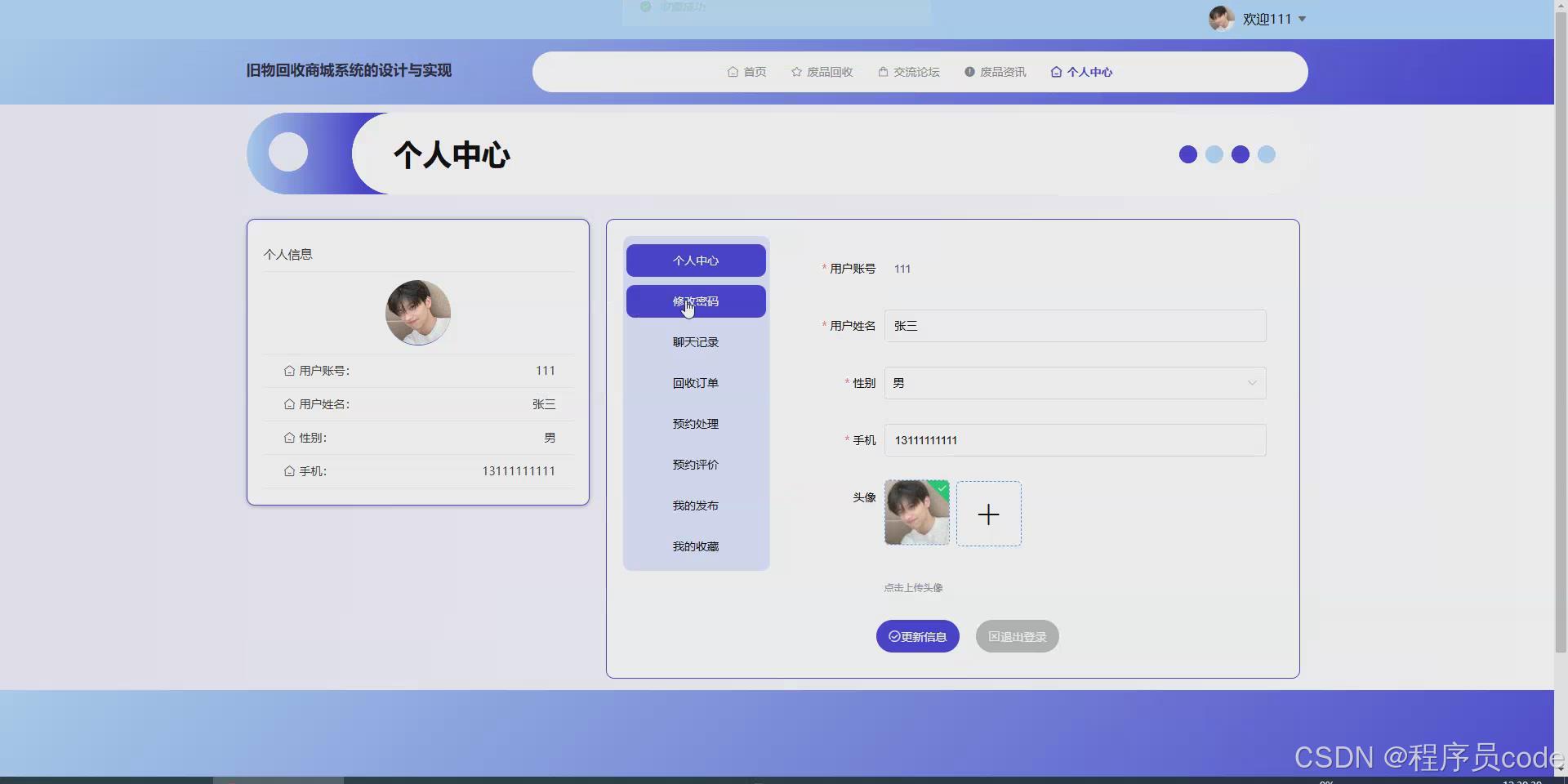Click the 手机 input field
1568x784 pixels.
[x=1075, y=440]
